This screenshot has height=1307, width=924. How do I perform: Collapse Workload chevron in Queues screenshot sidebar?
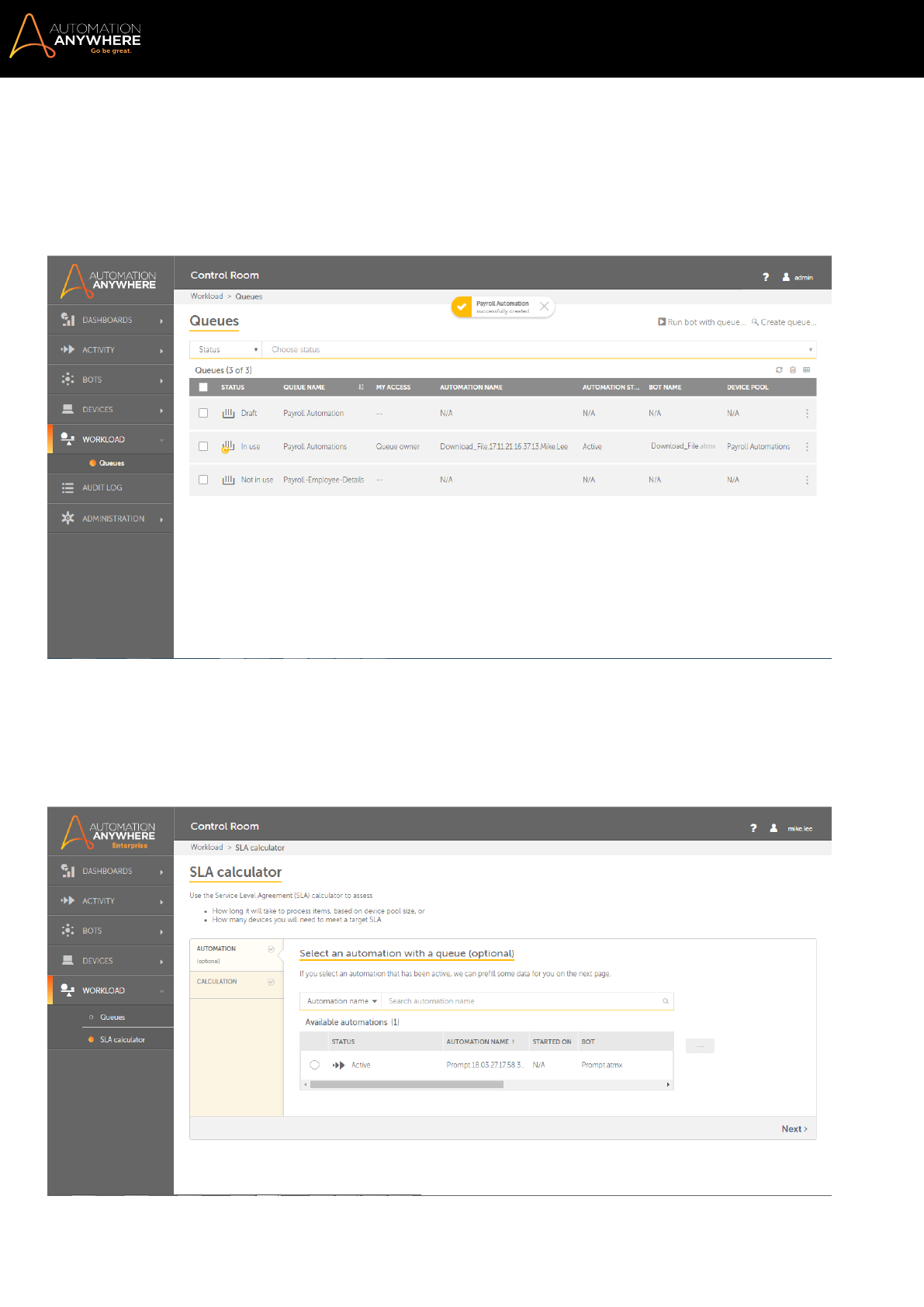(161, 440)
